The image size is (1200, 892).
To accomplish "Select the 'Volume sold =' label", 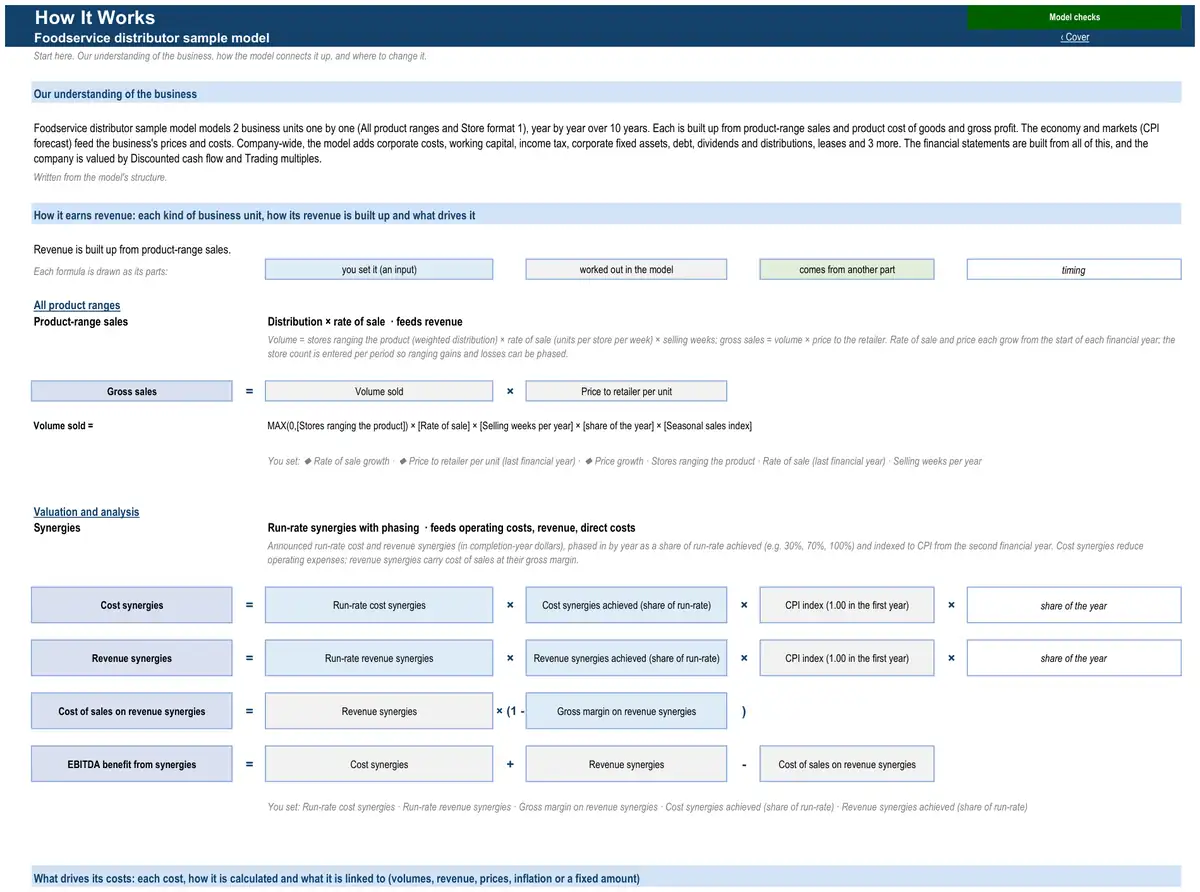I will pyautogui.click(x=63, y=426).
